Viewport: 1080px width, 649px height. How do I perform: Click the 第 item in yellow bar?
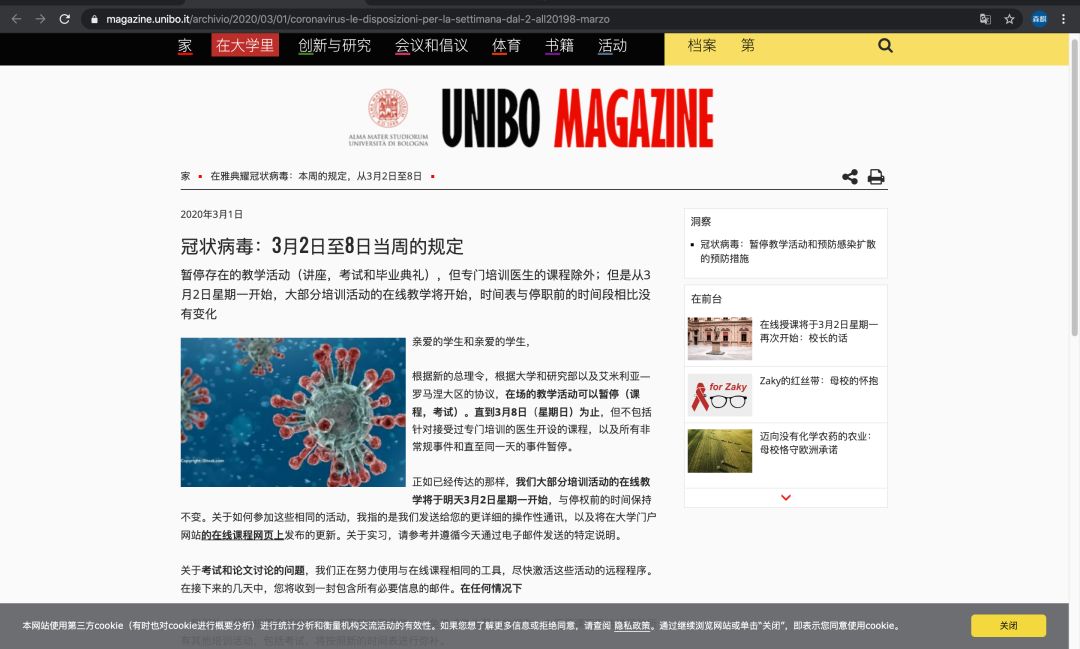tap(747, 45)
